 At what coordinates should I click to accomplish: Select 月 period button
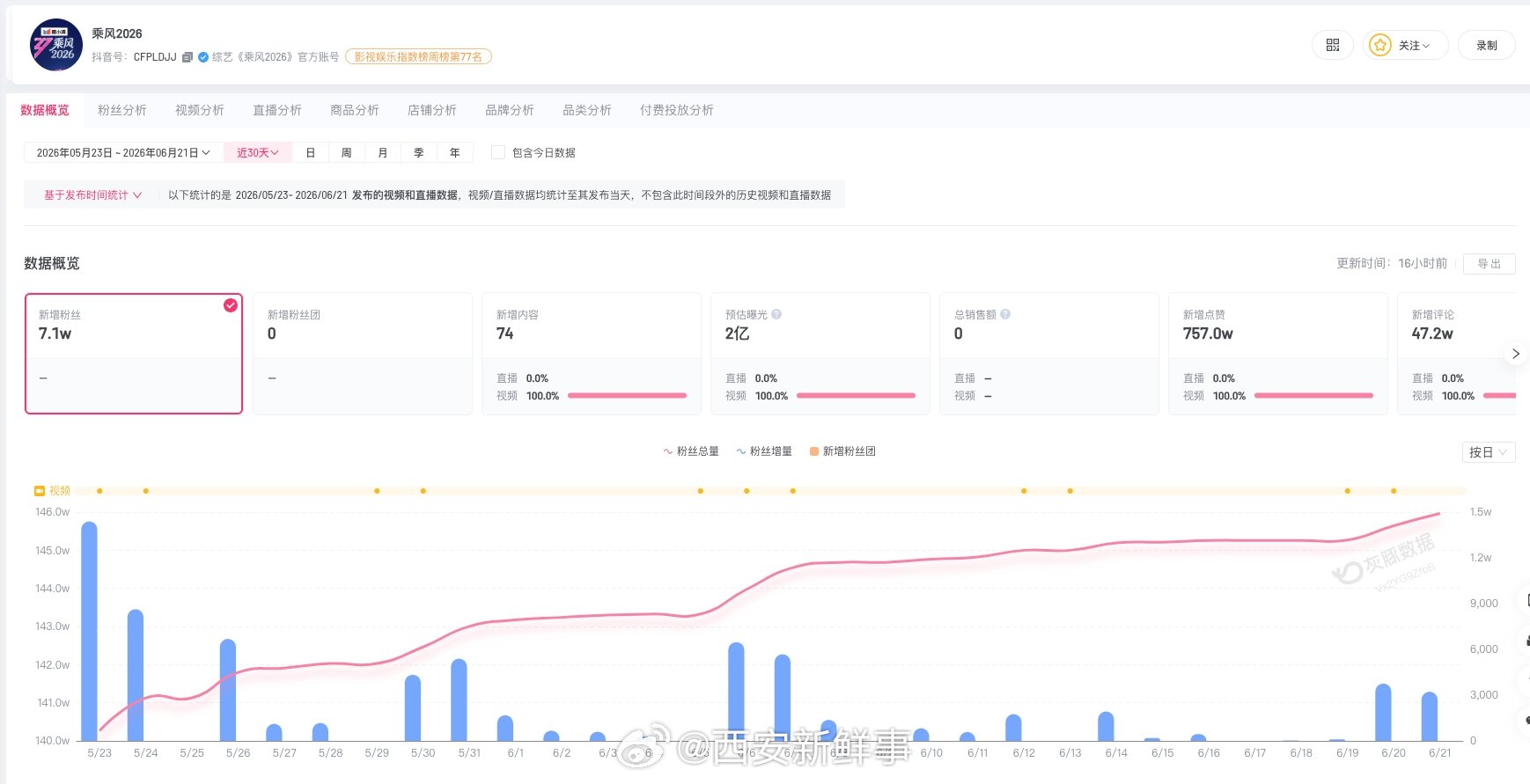[383, 152]
